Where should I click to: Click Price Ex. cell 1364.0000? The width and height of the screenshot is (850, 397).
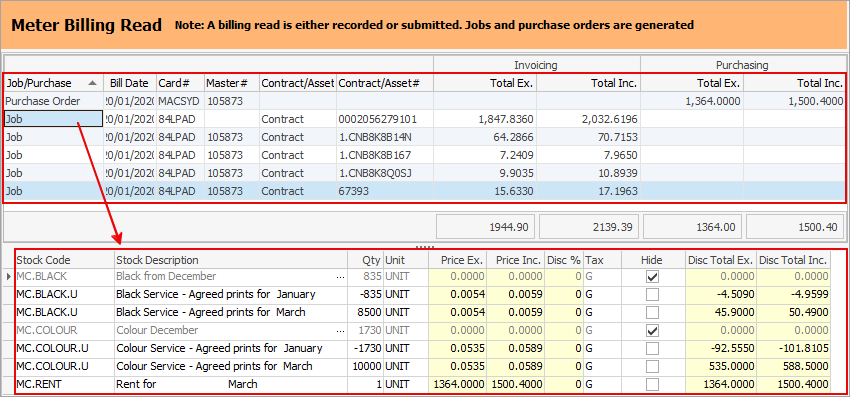tap(458, 385)
